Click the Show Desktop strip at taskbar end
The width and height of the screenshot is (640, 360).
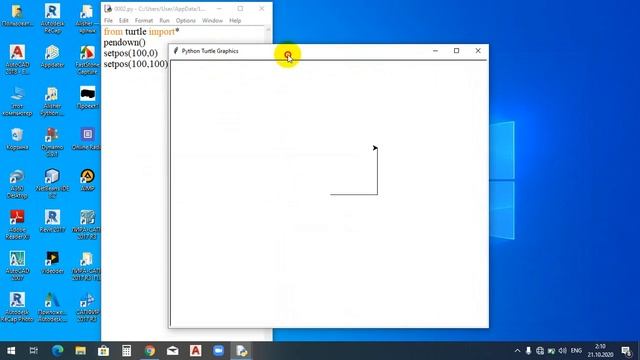pos(638,351)
